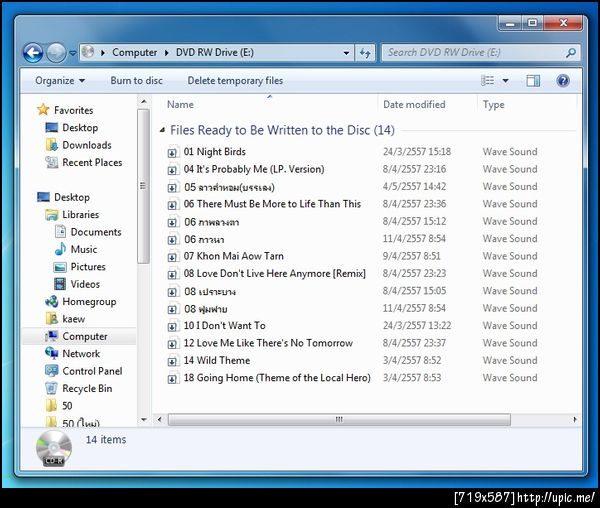
Task: Expand the address bar history dropdown
Action: click(x=346, y=53)
